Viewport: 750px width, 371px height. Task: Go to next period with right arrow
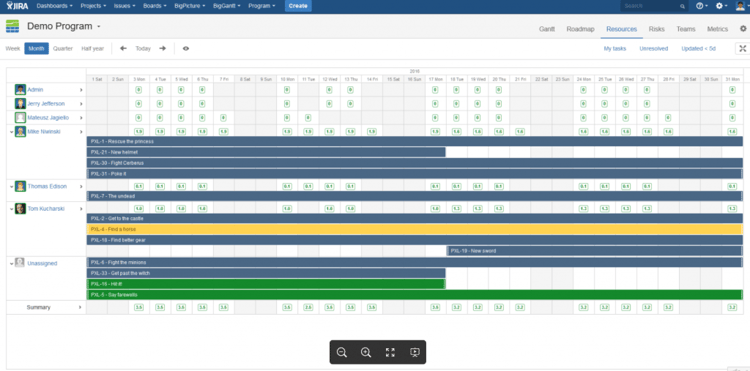(x=163, y=48)
